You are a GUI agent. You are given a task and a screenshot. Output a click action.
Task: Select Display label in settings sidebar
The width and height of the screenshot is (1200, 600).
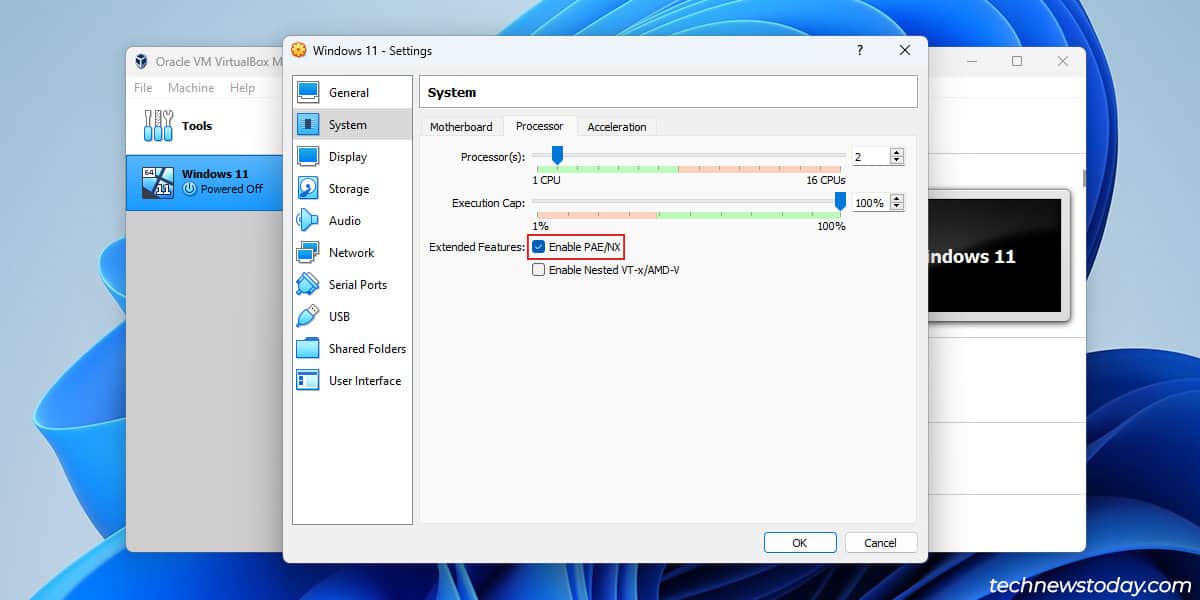[348, 157]
